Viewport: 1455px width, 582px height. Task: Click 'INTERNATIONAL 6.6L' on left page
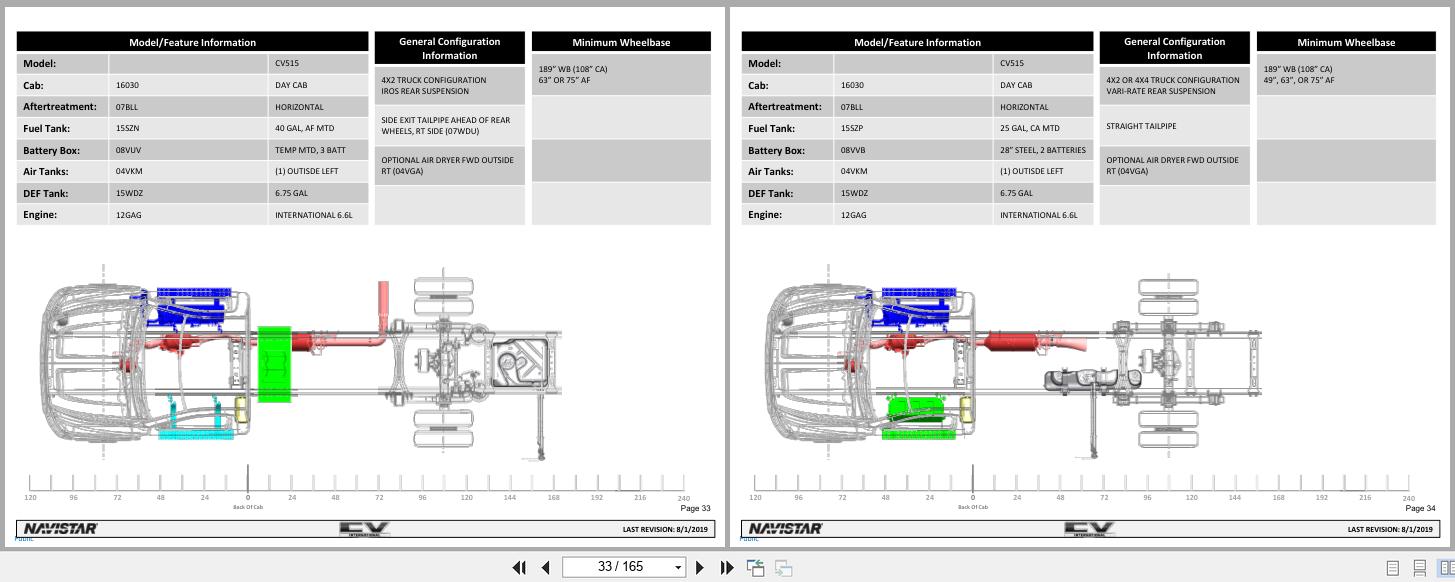click(314, 215)
